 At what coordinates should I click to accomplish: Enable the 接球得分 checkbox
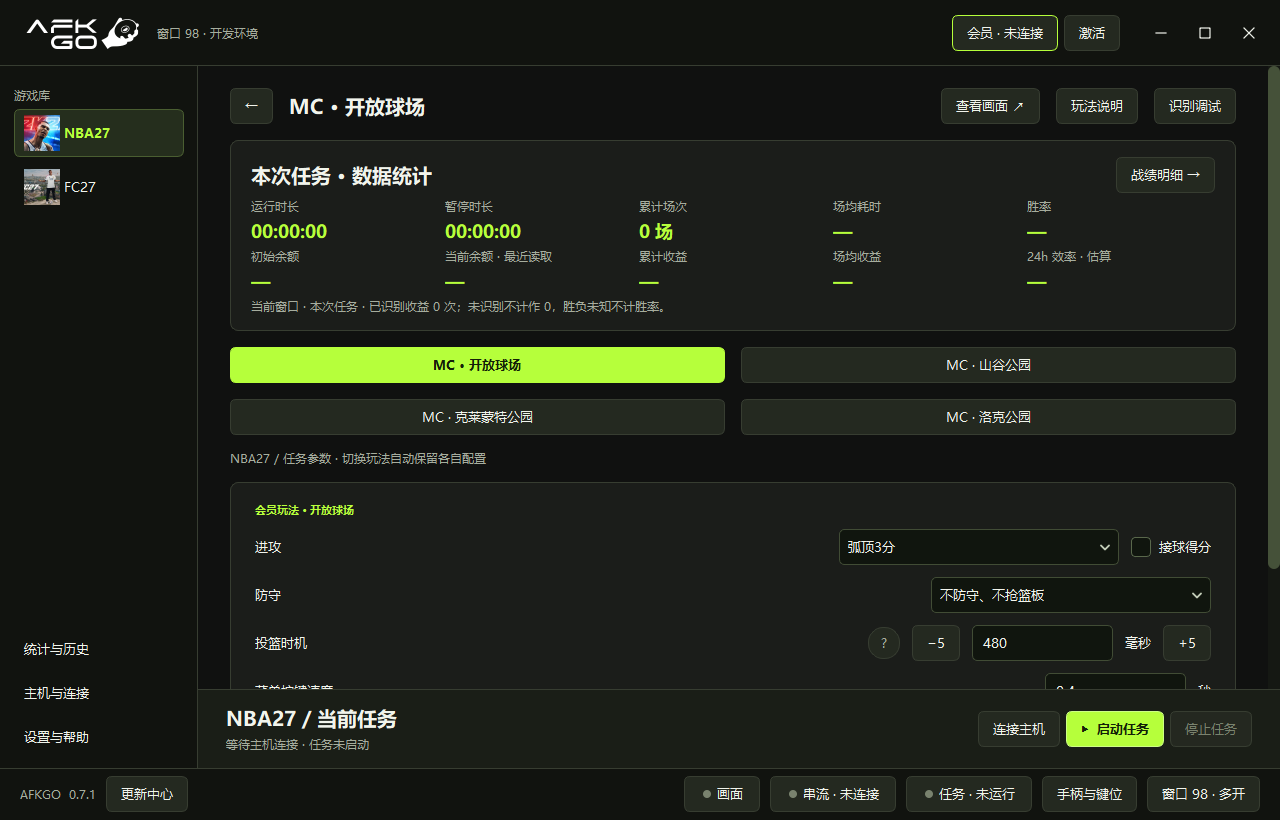tap(1141, 547)
